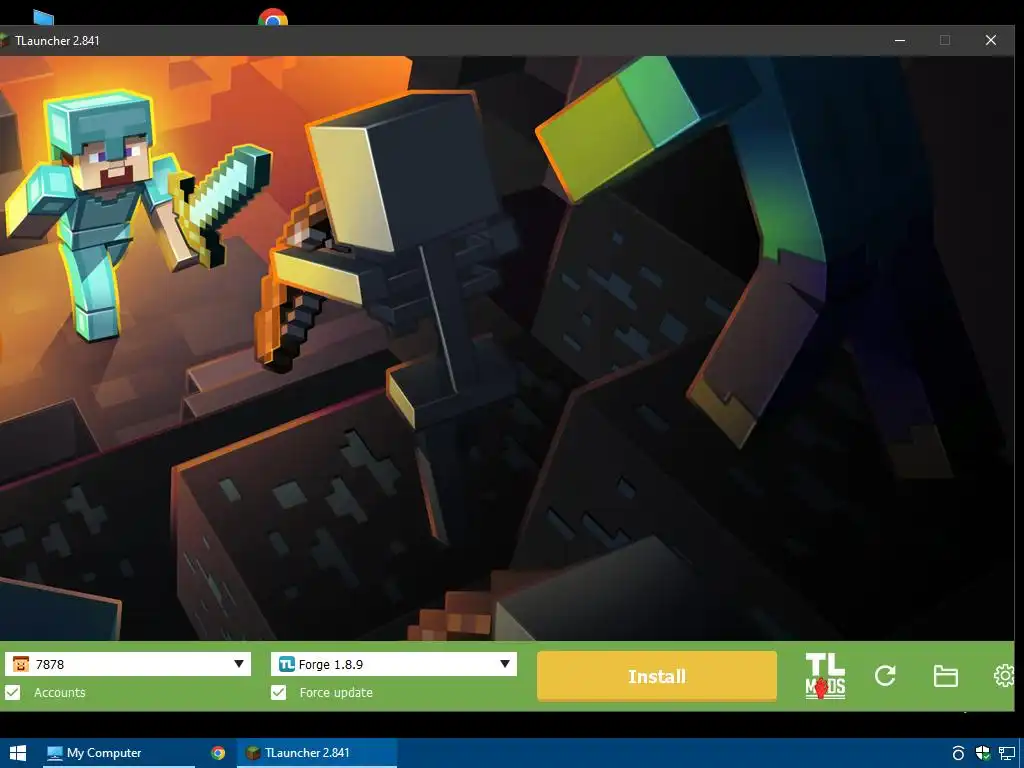Close the TLauncher window

point(991,40)
